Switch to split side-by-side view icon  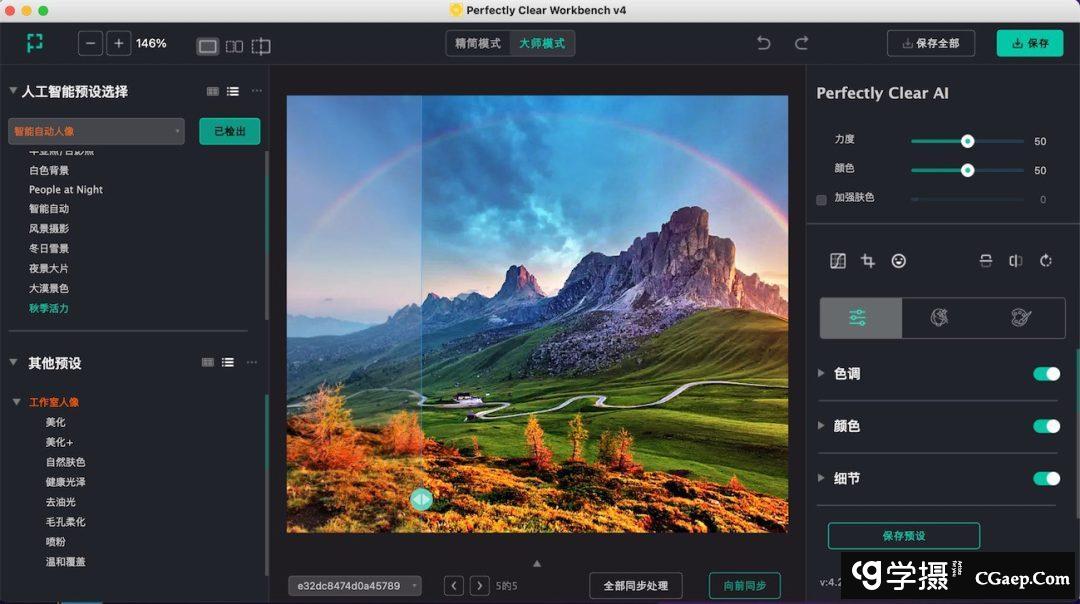[234, 46]
